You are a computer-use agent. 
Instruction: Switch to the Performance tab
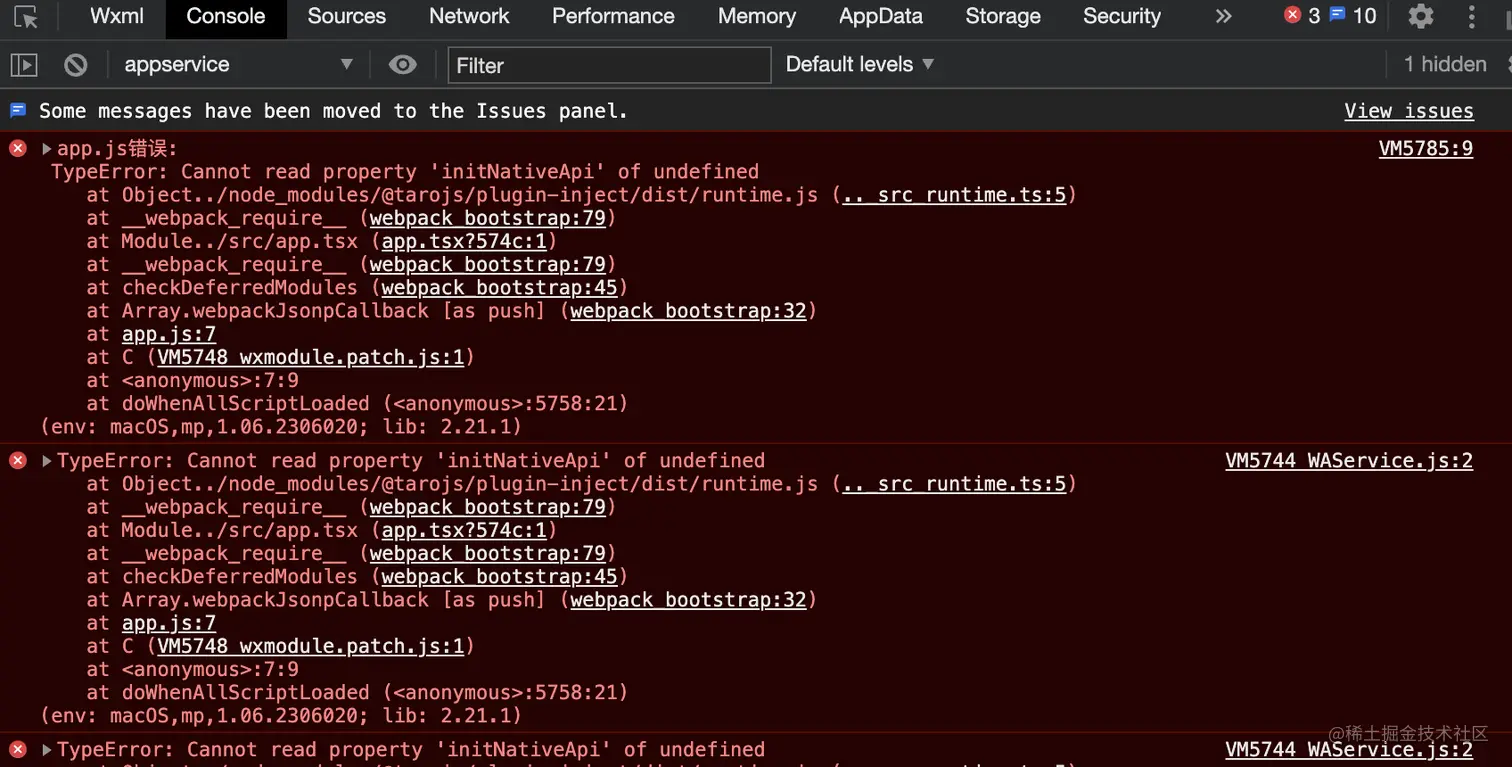[x=613, y=16]
